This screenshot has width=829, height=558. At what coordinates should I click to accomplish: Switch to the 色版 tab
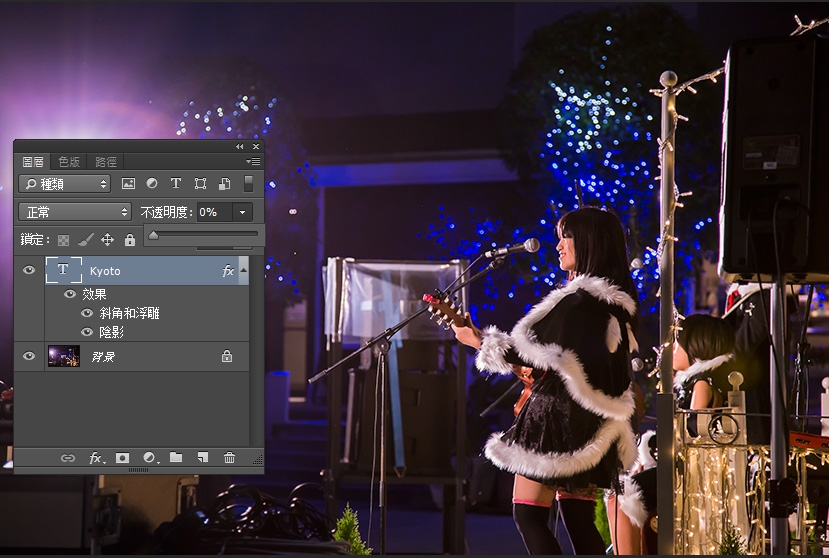point(69,161)
